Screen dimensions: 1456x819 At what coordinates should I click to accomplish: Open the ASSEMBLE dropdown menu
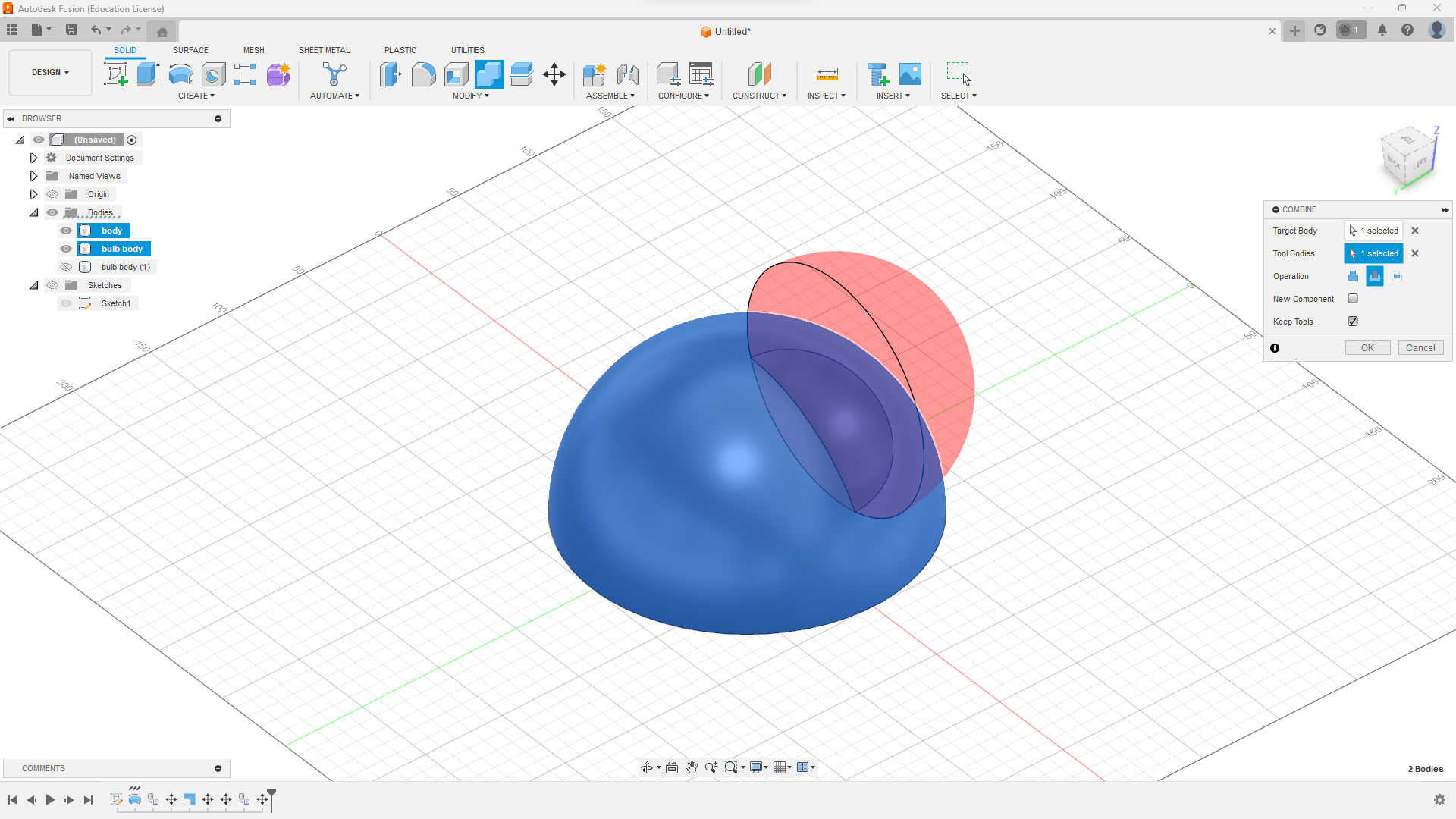tap(610, 96)
